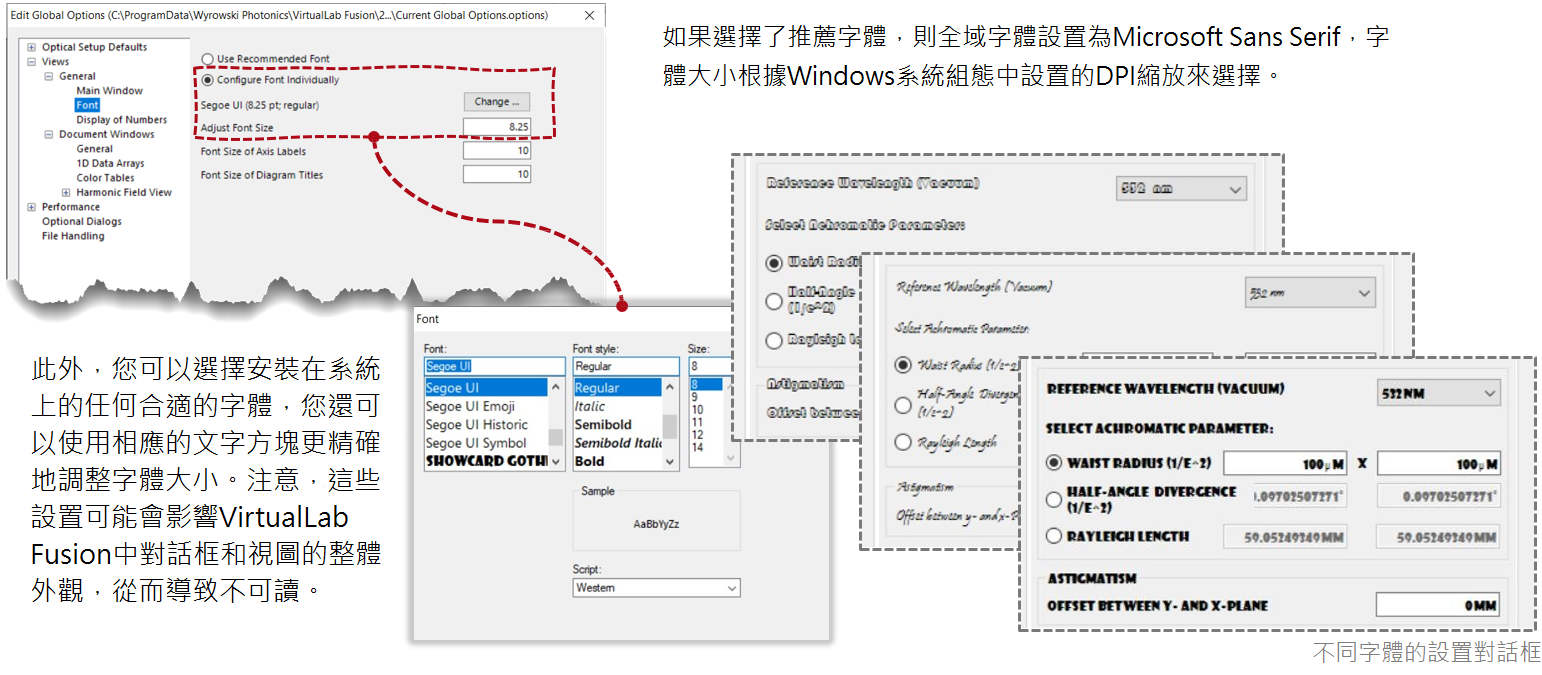Image resolution: width=1542 pixels, height=675 pixels.
Task: Open 1D Data Arrays tree item
Action: point(110,163)
